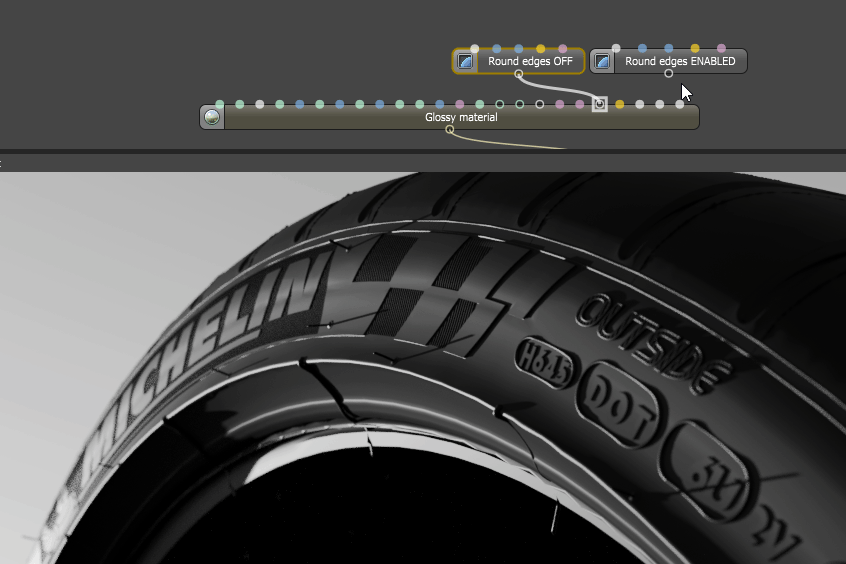This screenshot has height=564, width=846.
Task: Click white input pin on Round edges ENABLED
Action: point(616,49)
